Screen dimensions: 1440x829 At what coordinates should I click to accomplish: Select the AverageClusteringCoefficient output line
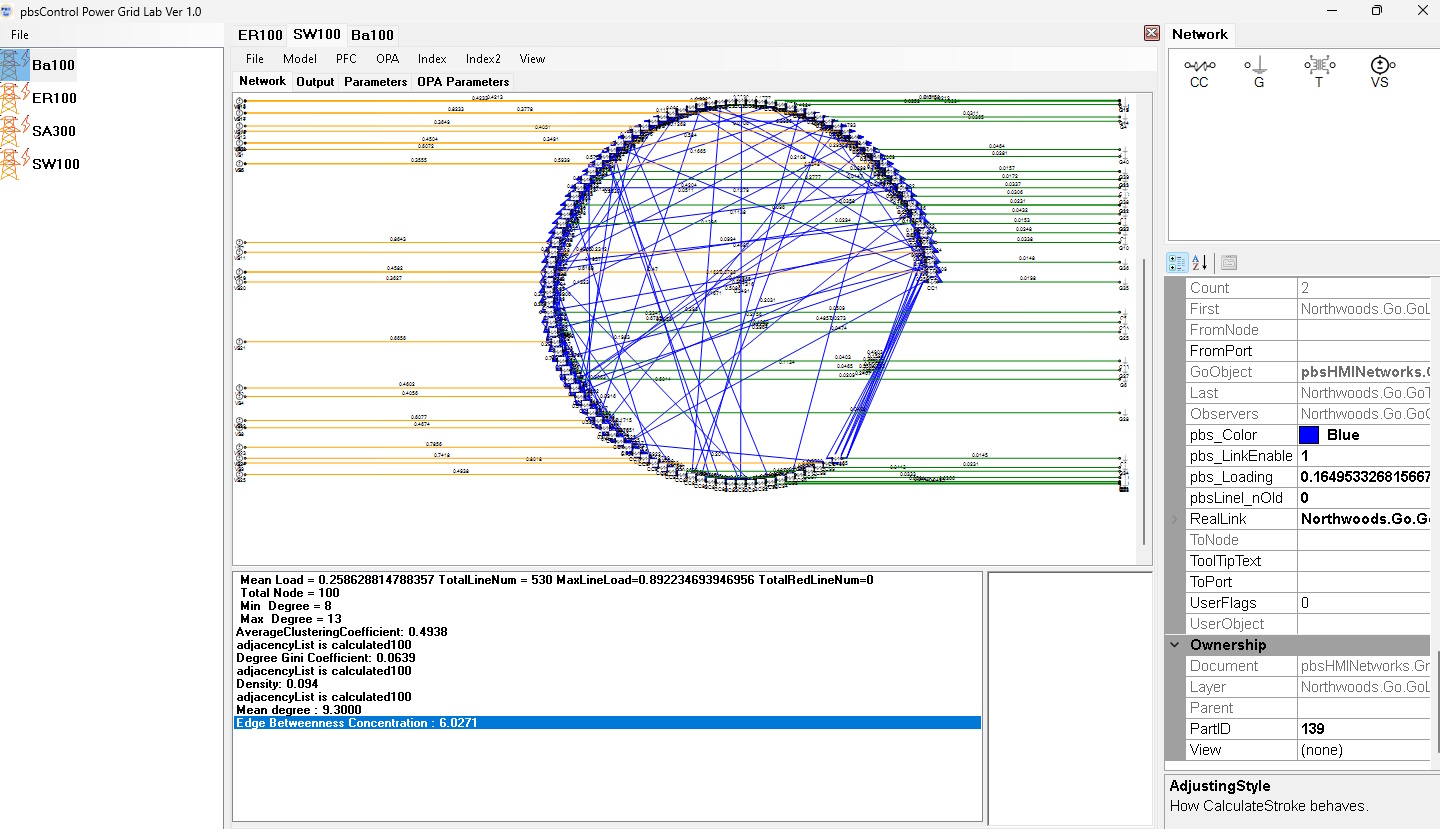click(x=607, y=631)
